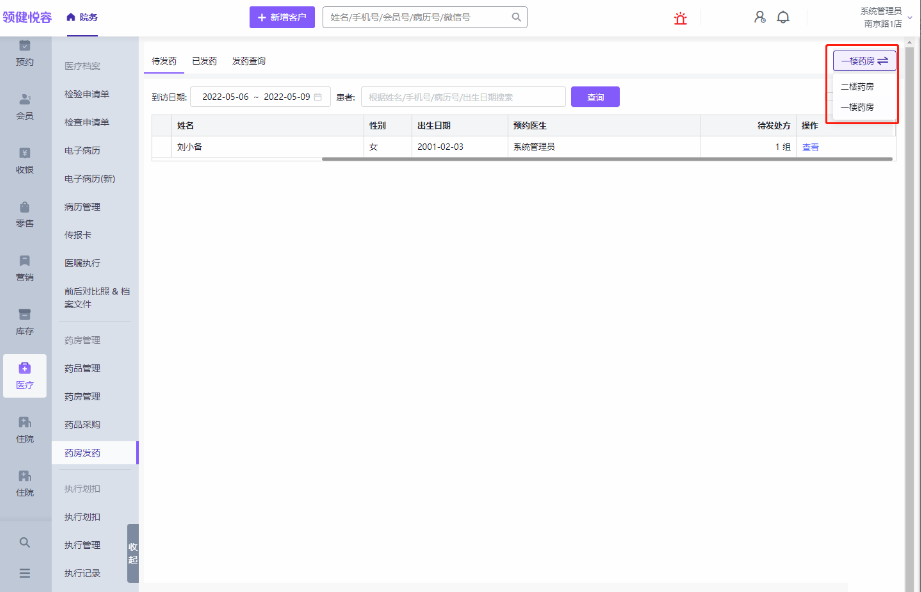The height and width of the screenshot is (592, 921).
Task: Open the 会员 members module
Action: [x=25, y=107]
